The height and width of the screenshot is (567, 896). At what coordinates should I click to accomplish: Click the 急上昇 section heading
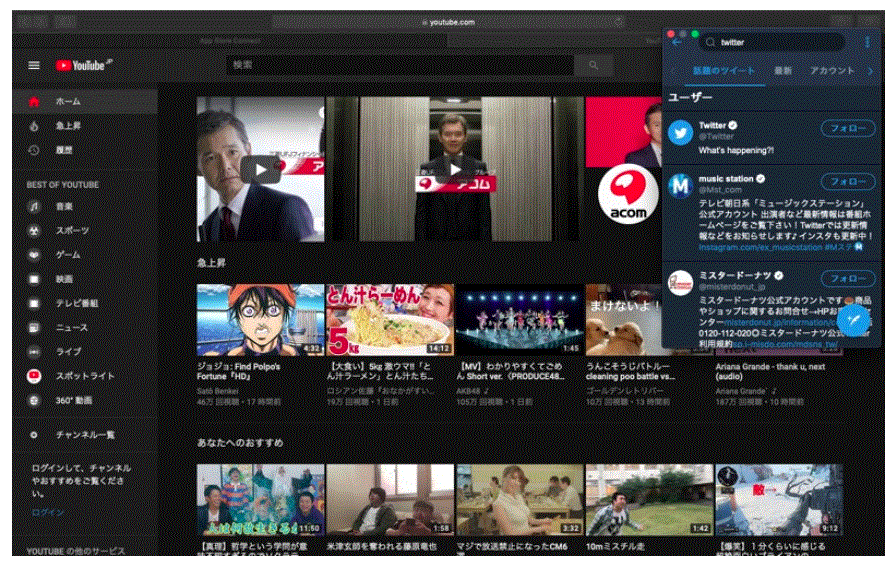211,263
